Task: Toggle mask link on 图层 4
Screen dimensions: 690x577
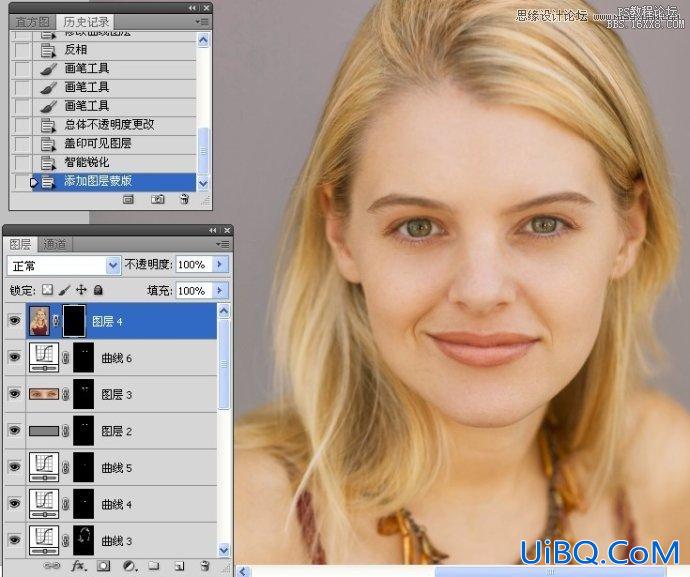Action: (x=56, y=321)
